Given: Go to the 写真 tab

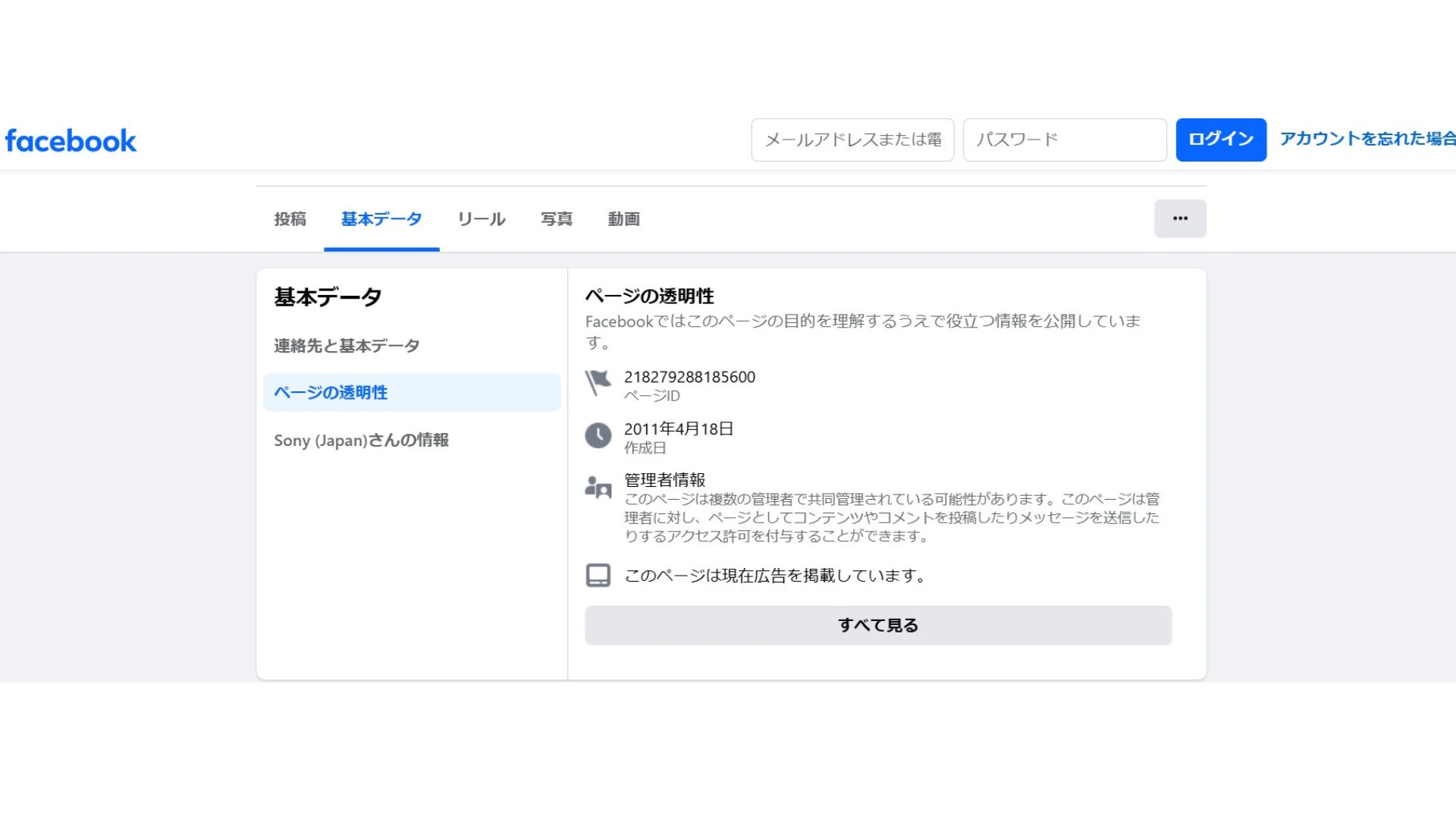Looking at the screenshot, I should pyautogui.click(x=556, y=219).
